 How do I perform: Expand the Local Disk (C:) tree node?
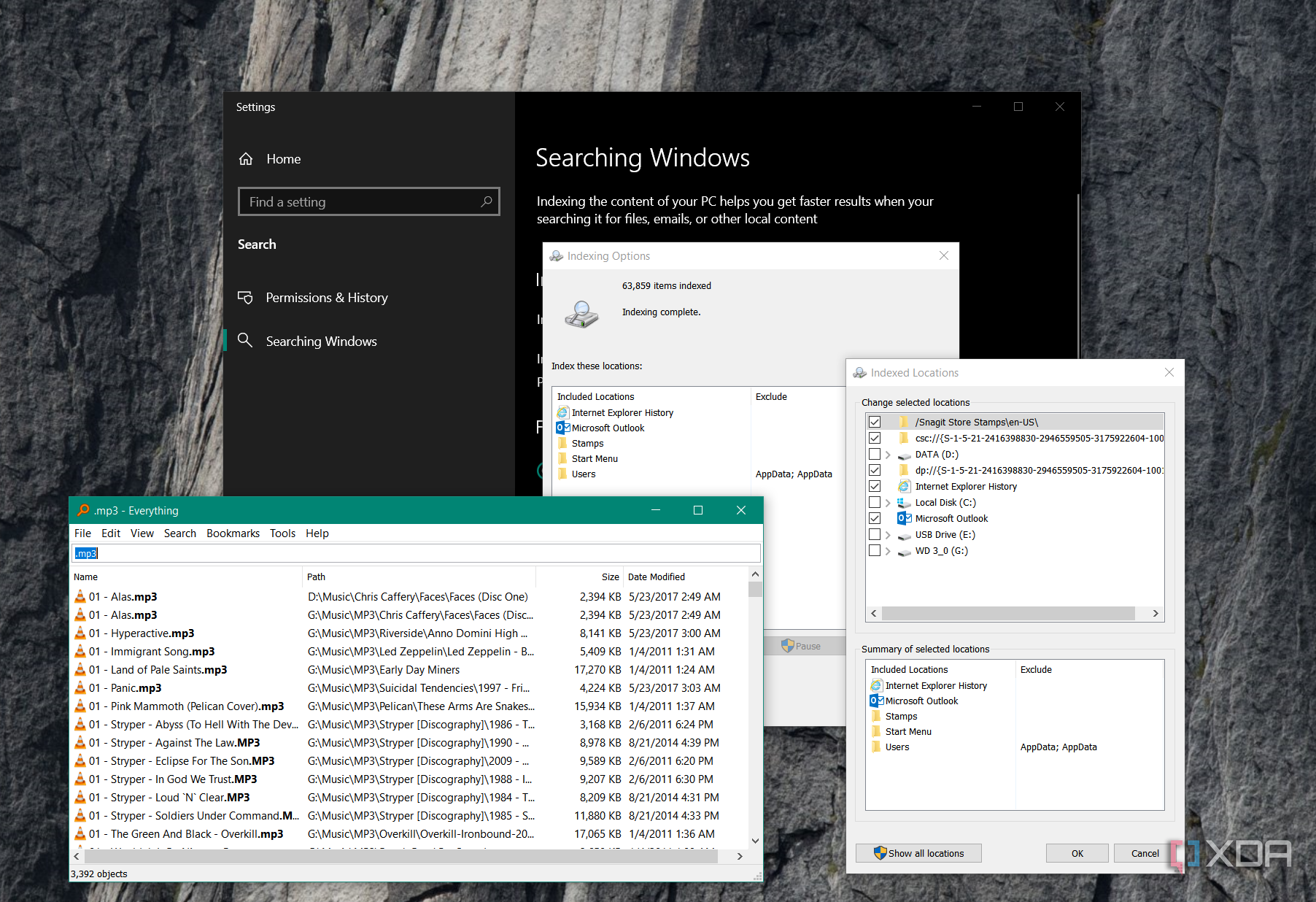tap(888, 503)
